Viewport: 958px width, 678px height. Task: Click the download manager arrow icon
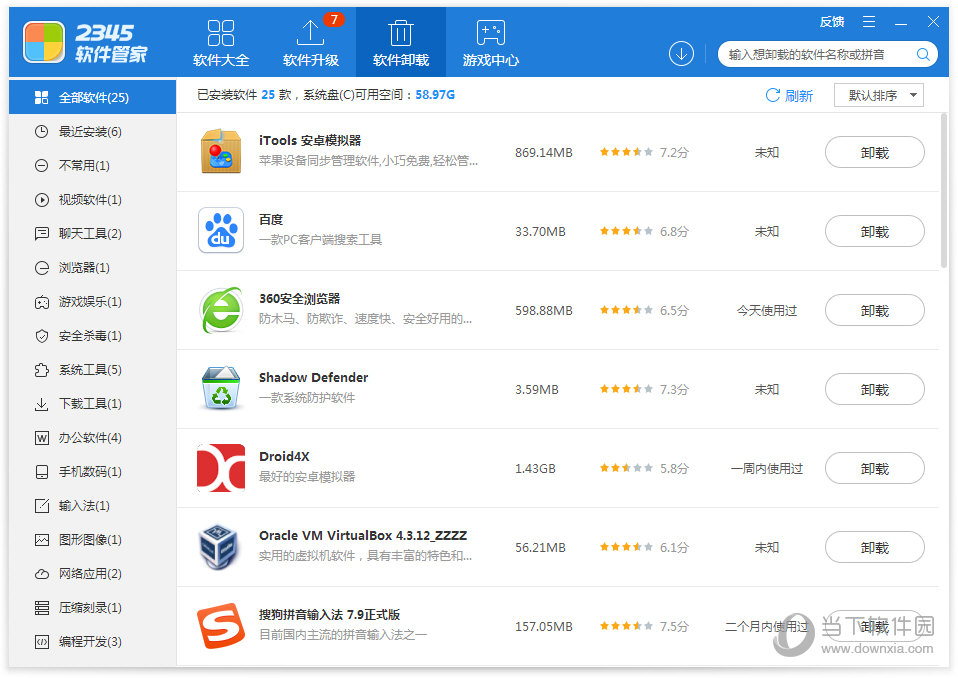pyautogui.click(x=681, y=54)
